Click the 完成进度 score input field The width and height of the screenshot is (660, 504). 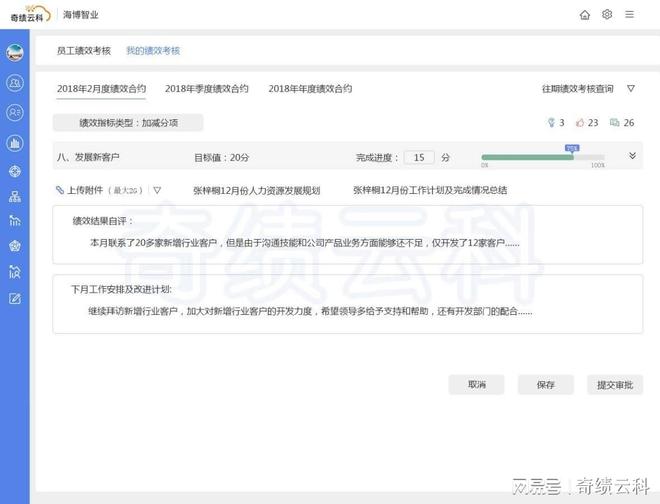click(419, 157)
